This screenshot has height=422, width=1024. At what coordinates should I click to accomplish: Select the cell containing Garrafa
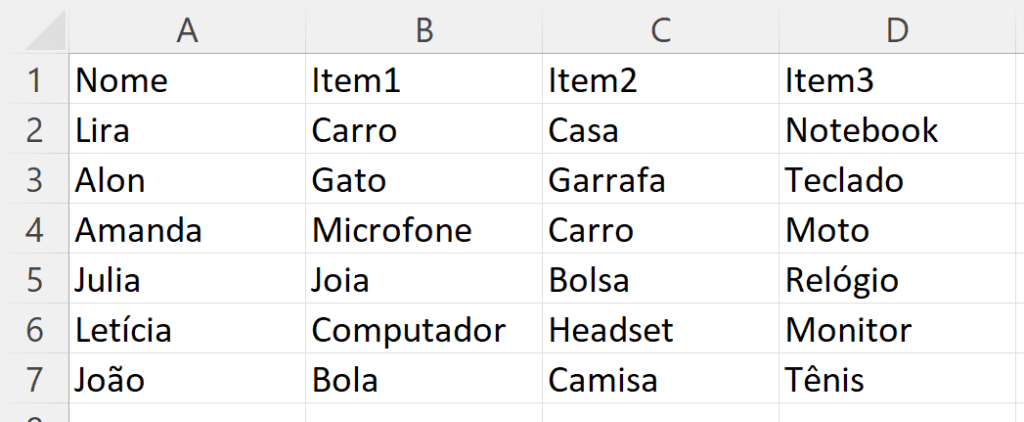tap(660, 179)
